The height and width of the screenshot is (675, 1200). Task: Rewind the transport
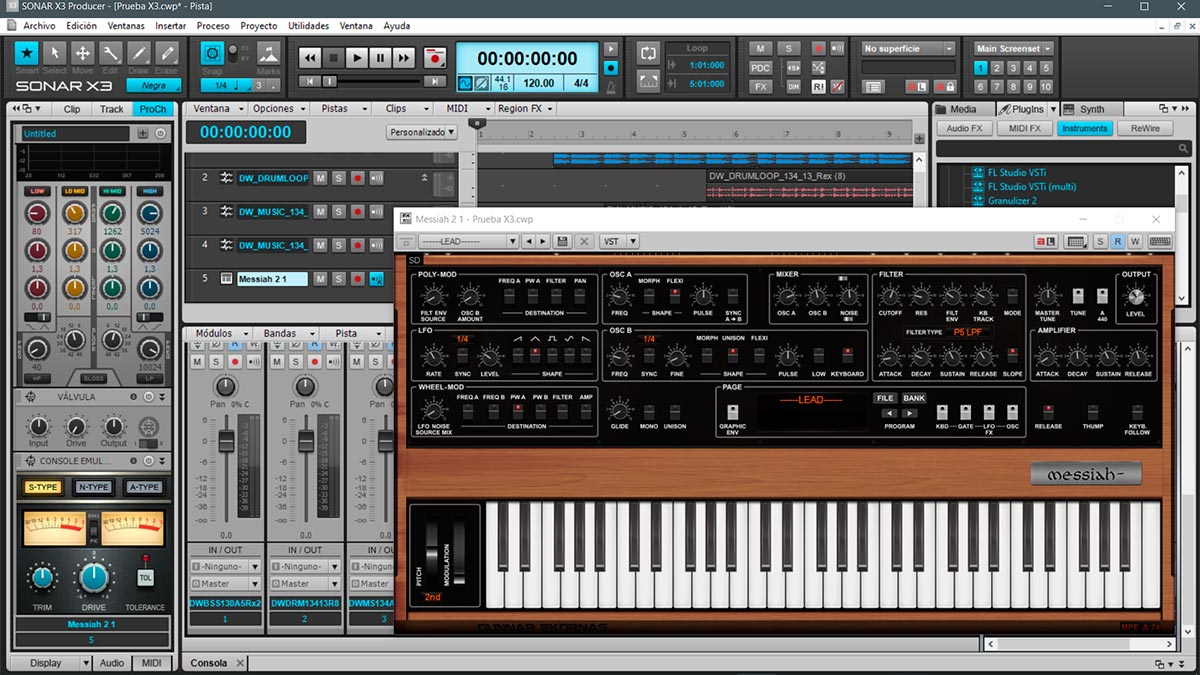click(x=311, y=59)
